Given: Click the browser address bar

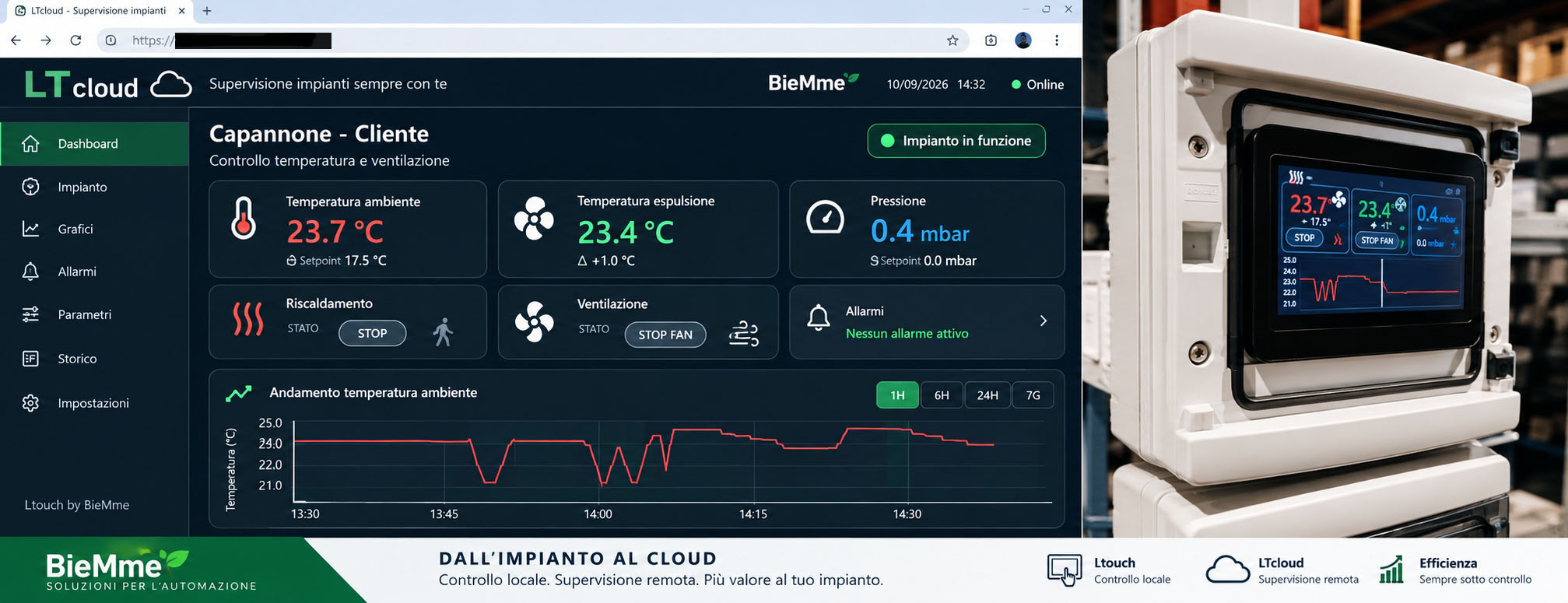Looking at the screenshot, I should pos(533,40).
